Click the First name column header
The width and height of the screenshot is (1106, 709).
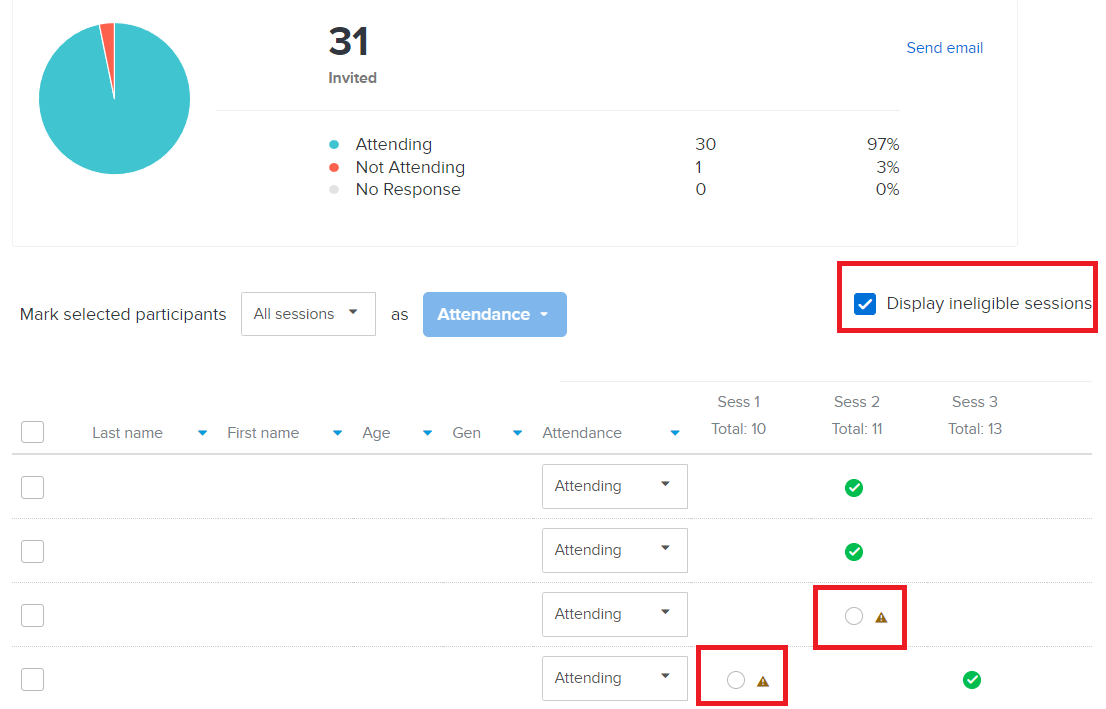263,433
